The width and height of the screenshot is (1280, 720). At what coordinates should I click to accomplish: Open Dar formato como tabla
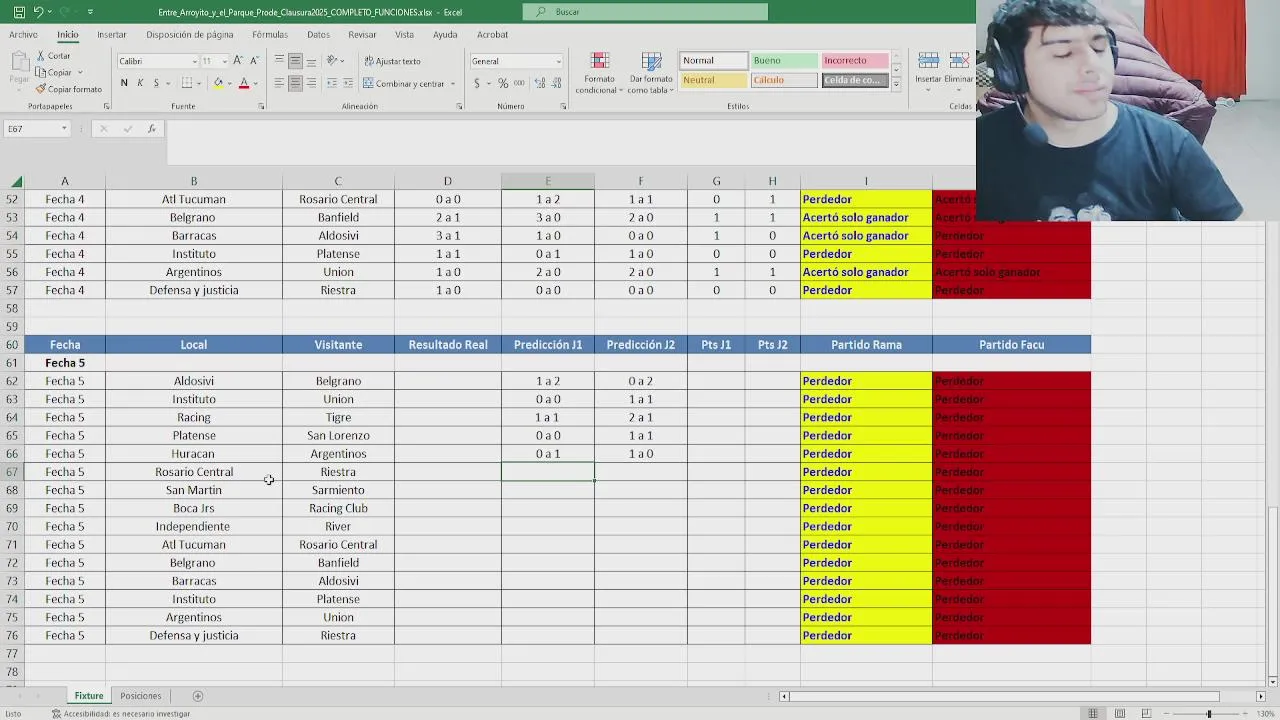(x=650, y=72)
